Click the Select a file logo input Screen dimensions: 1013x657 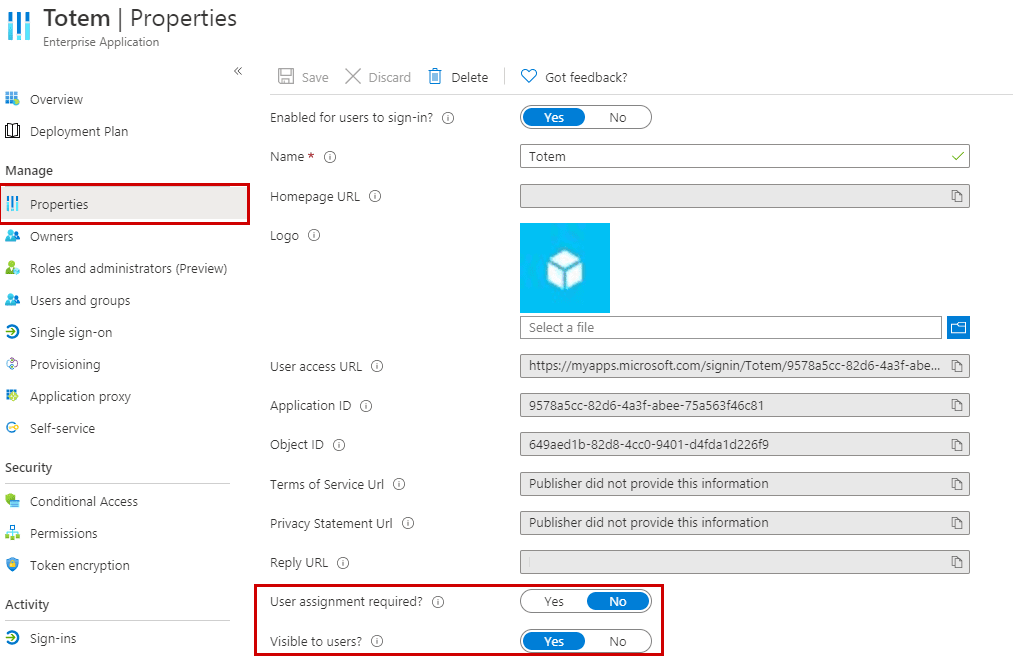click(x=731, y=328)
